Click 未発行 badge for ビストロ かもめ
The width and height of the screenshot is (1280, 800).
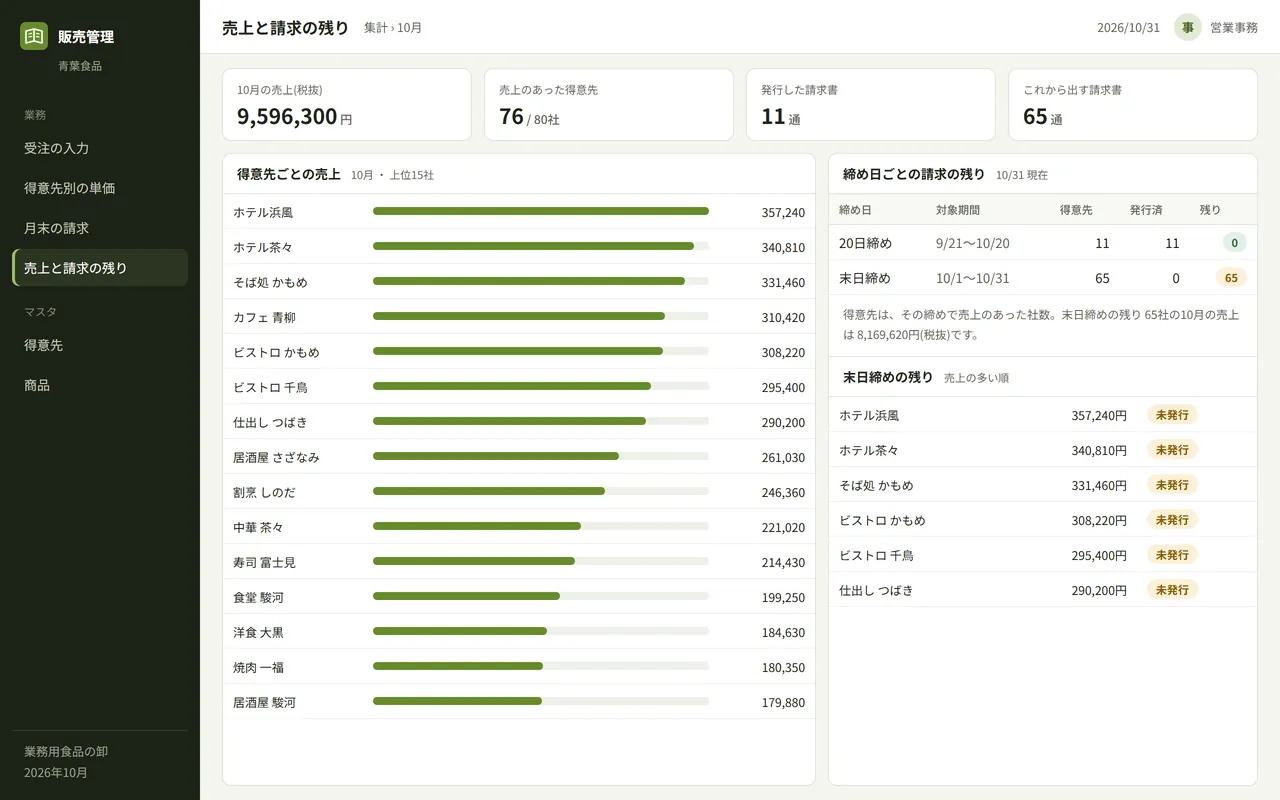[x=1172, y=520]
